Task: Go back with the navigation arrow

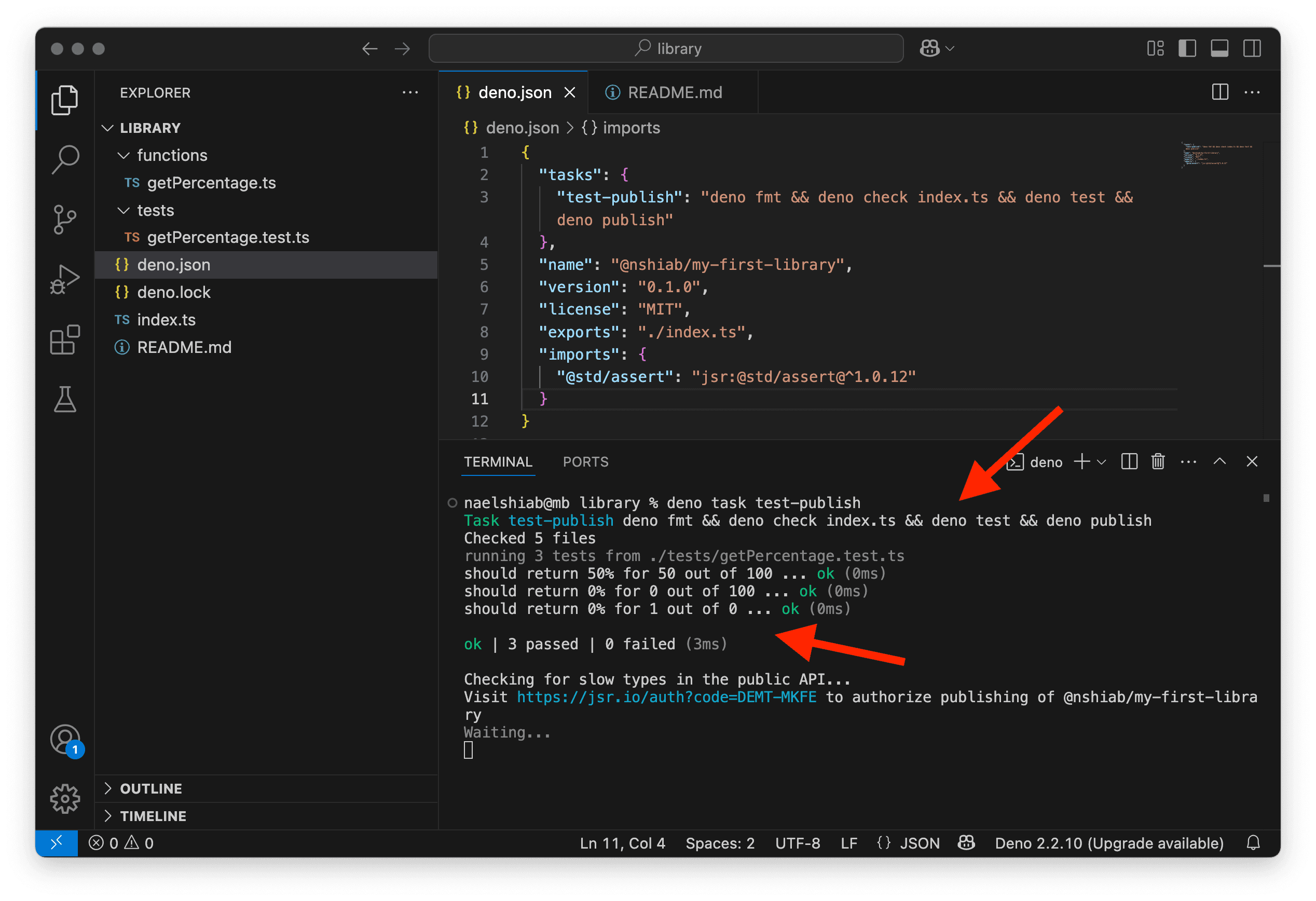Action: (x=370, y=49)
